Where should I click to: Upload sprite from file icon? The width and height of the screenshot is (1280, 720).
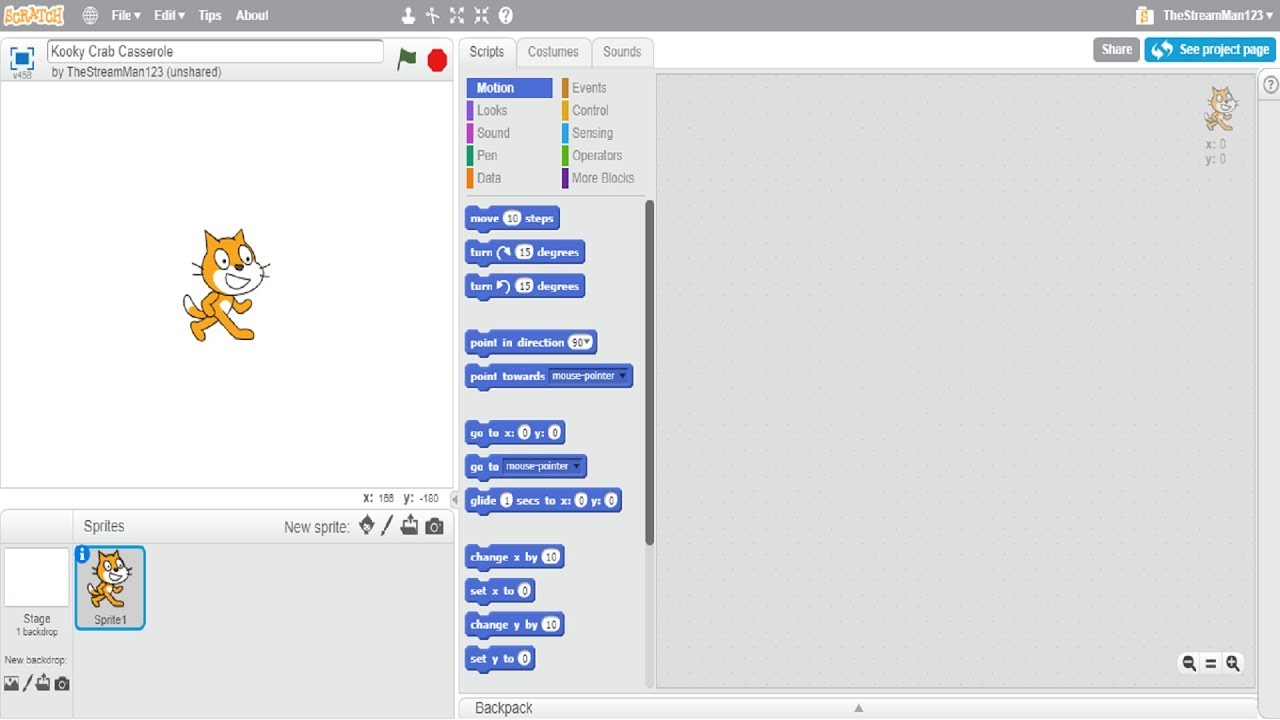(x=409, y=525)
